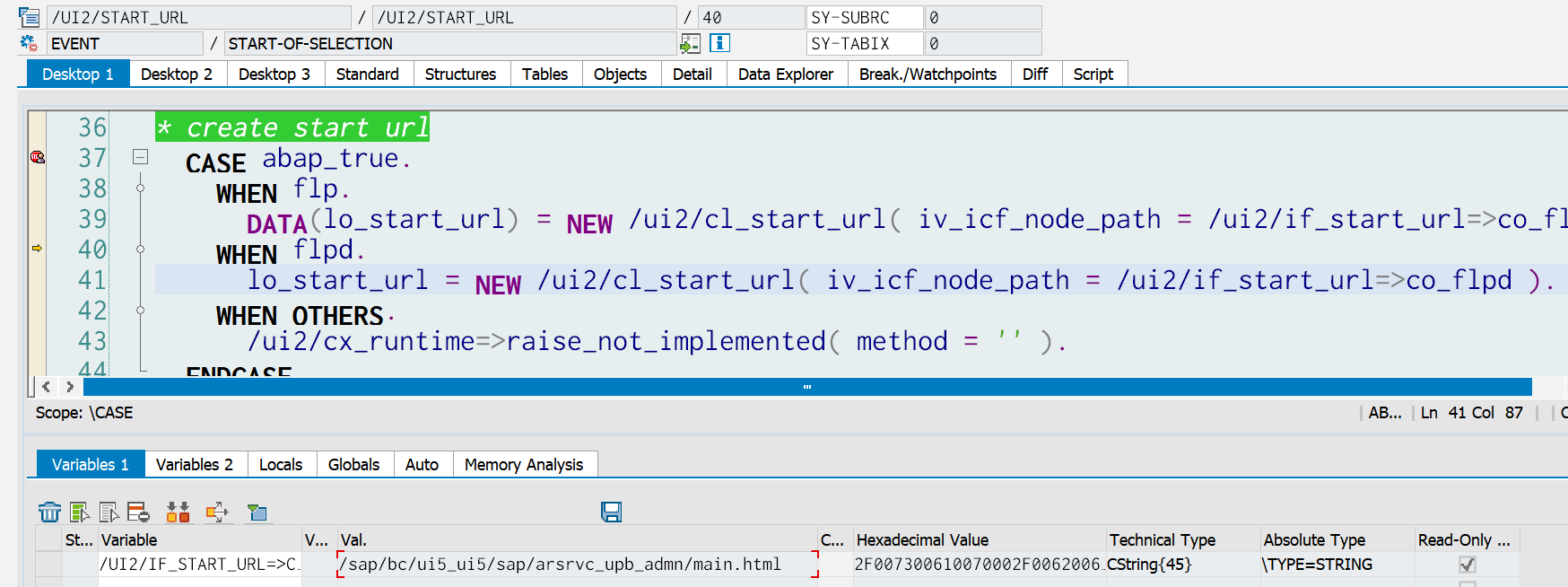Click the Read-Only column header
The width and height of the screenshot is (1568, 587).
[1467, 539]
